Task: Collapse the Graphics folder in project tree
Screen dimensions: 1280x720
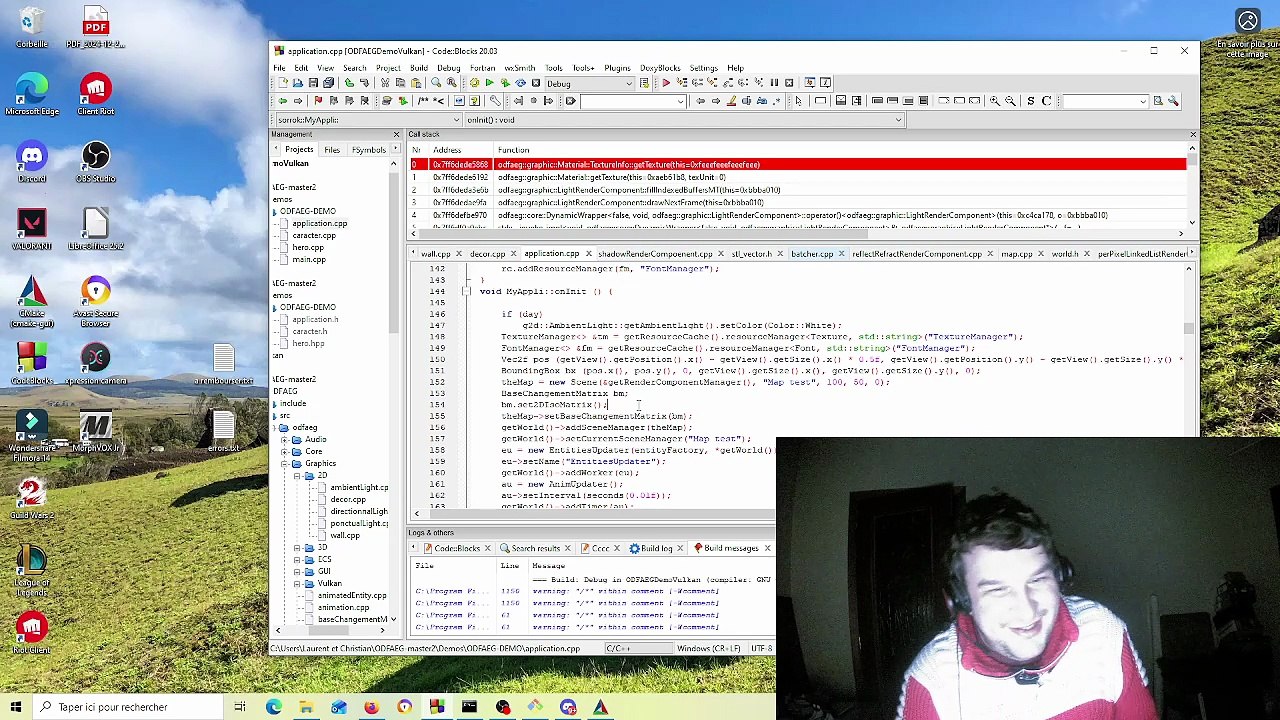Action: (x=297, y=463)
